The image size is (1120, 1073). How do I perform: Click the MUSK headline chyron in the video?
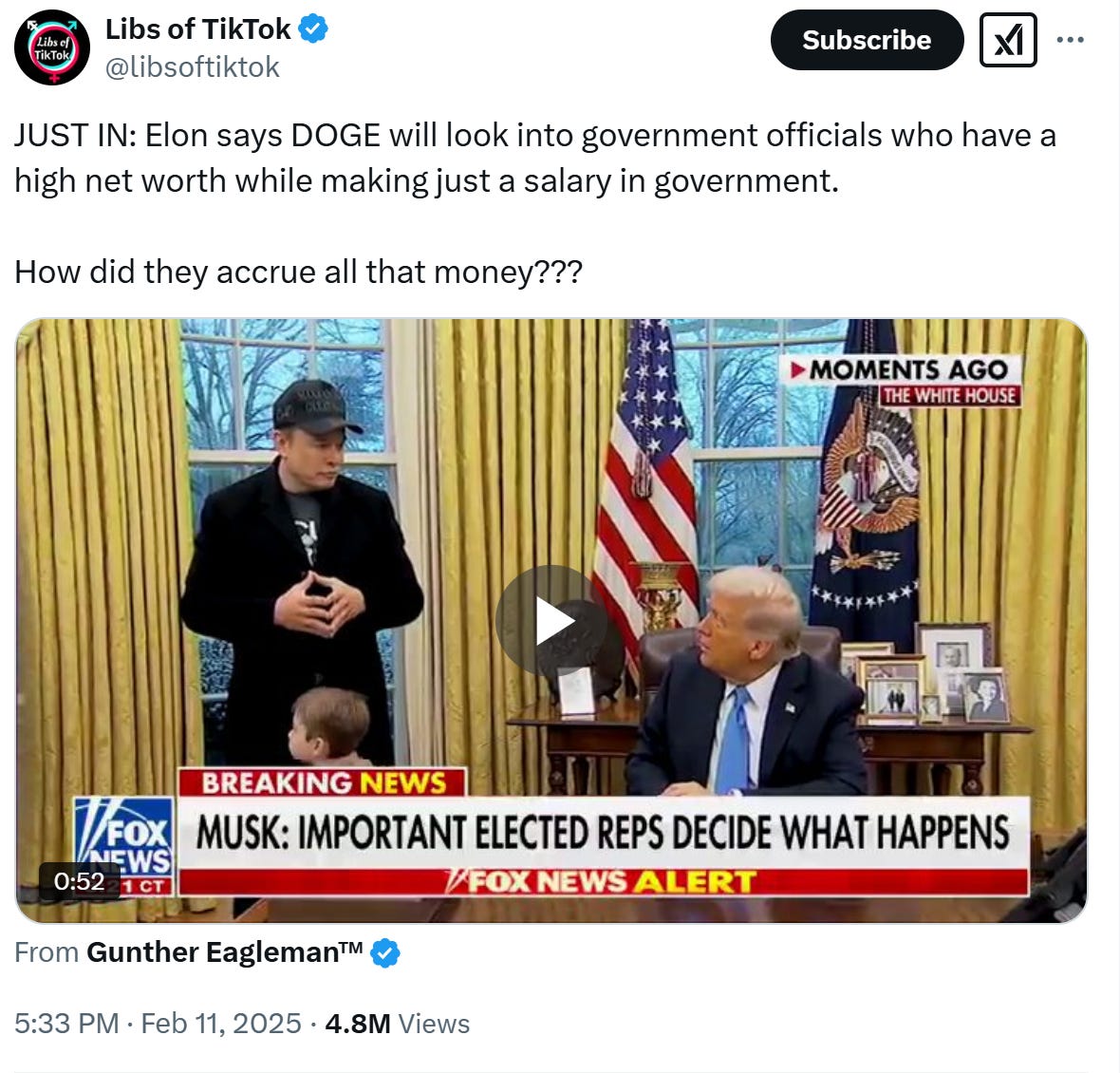(603, 832)
